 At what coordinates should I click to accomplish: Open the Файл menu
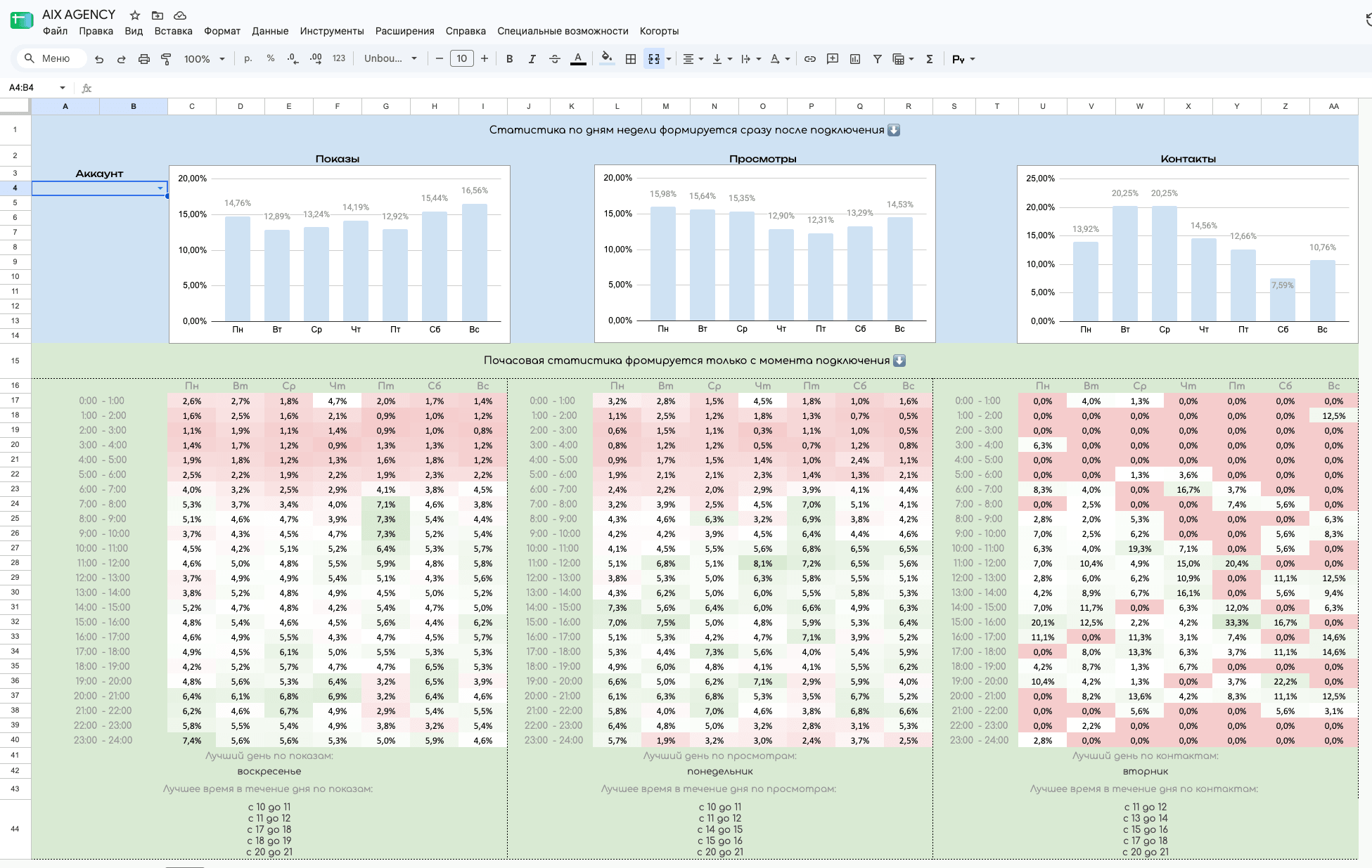point(55,31)
